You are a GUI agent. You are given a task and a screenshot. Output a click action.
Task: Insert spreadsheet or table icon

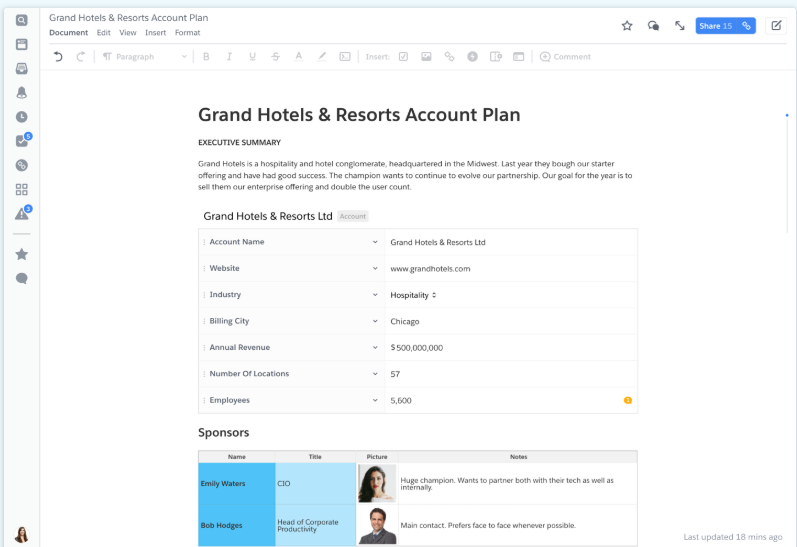tap(496, 56)
